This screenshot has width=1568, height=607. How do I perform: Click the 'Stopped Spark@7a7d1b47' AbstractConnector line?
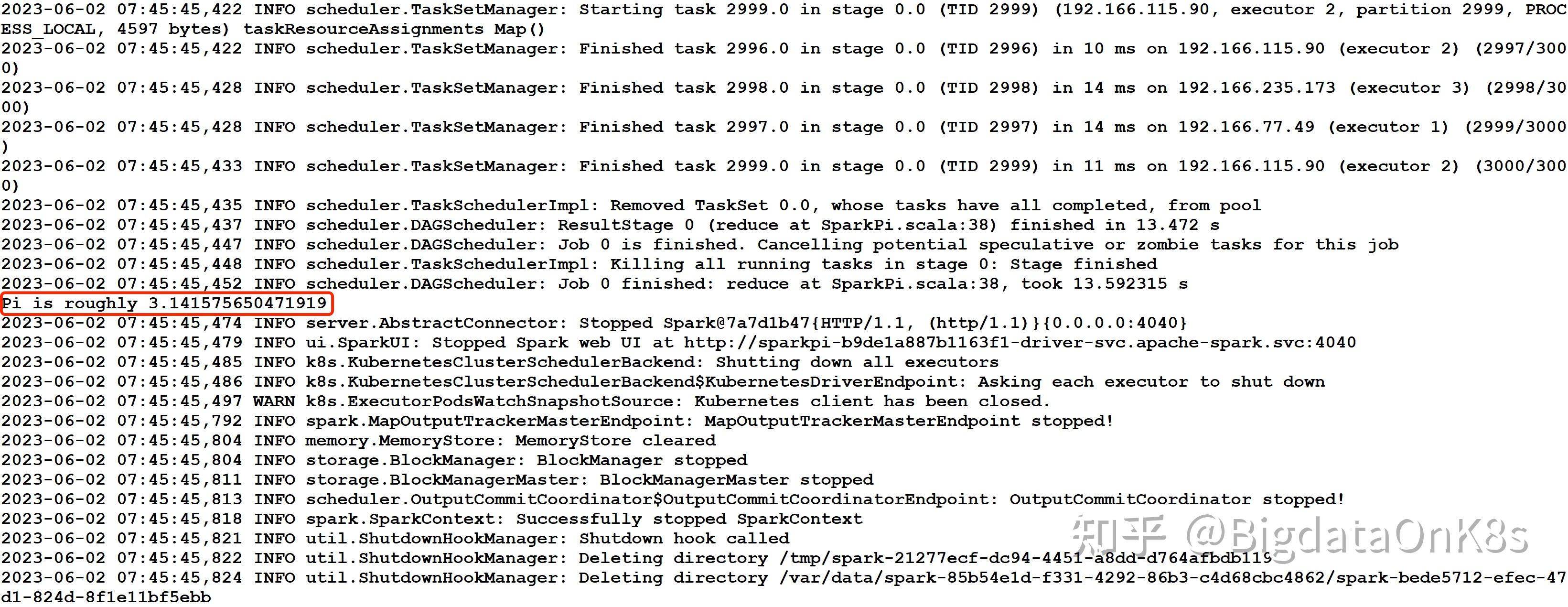click(594, 323)
